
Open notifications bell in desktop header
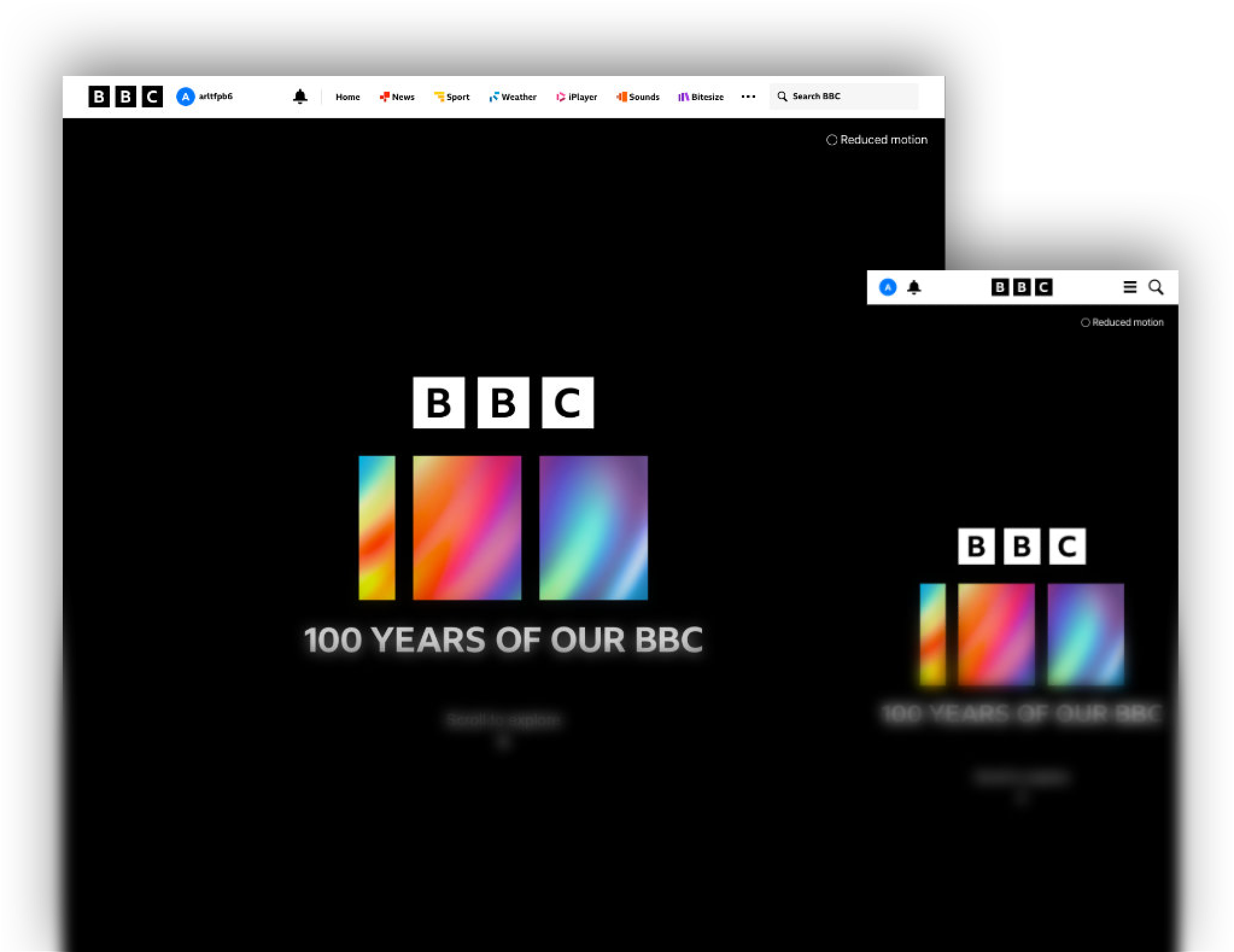click(x=300, y=97)
